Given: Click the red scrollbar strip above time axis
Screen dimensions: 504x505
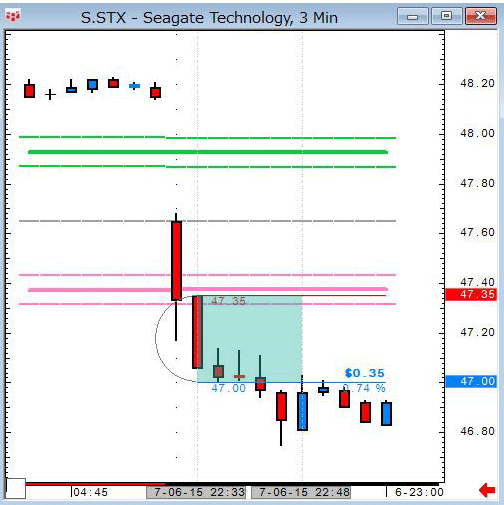Looking at the screenshot, I should tap(95, 484).
